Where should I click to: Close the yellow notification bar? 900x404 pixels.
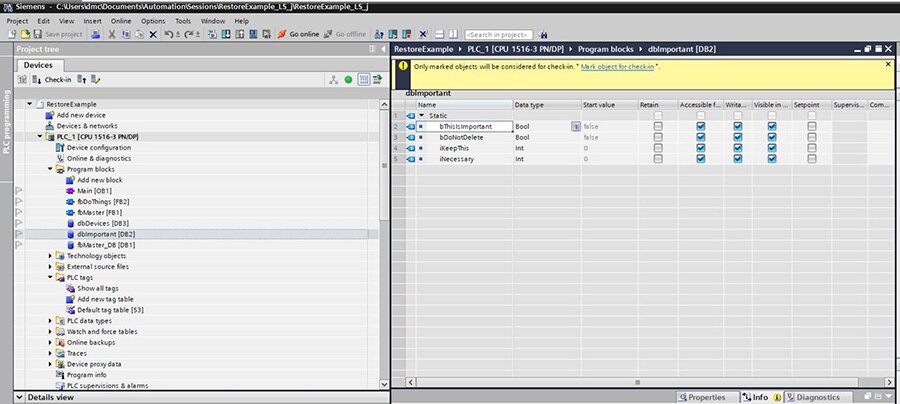[x=889, y=64]
